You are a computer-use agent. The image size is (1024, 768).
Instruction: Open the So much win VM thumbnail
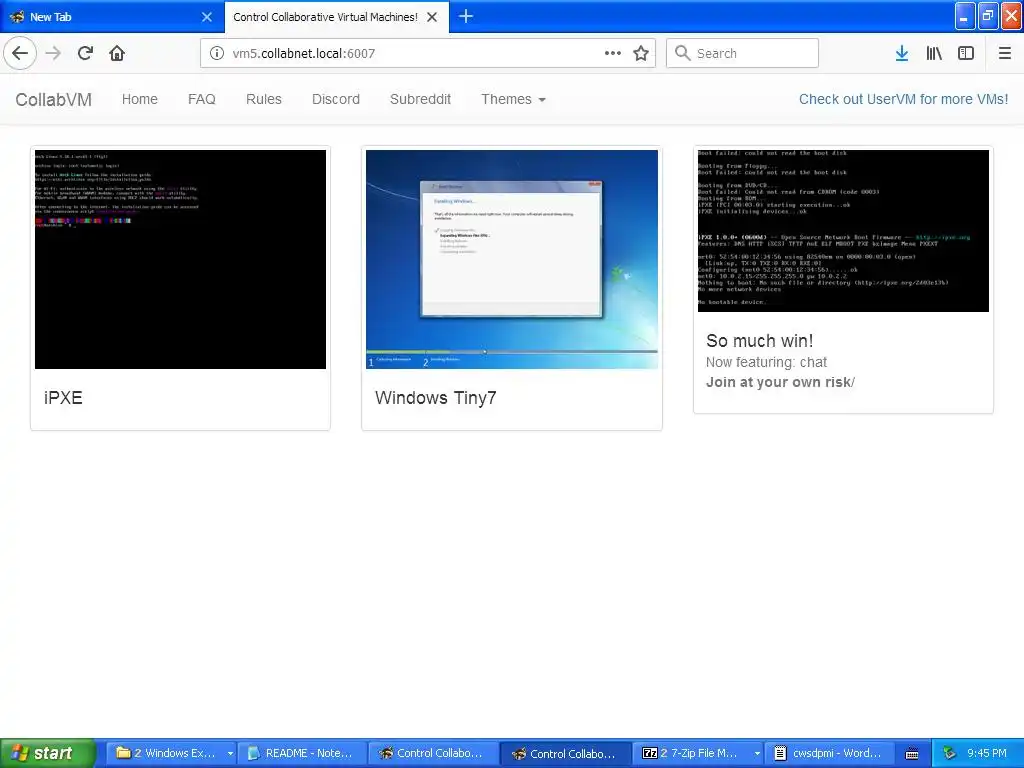pyautogui.click(x=843, y=231)
